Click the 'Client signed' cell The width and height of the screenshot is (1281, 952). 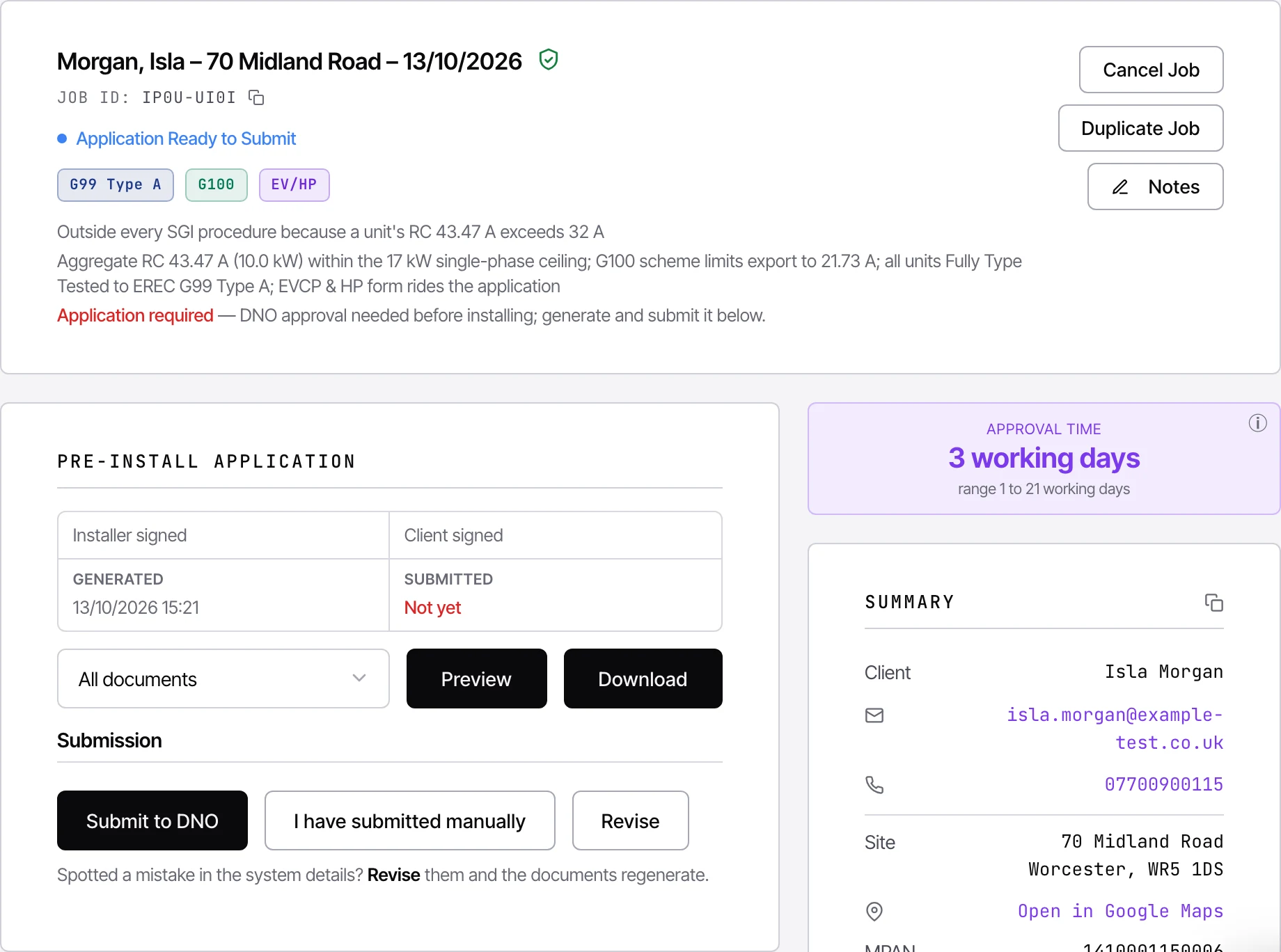[555, 535]
